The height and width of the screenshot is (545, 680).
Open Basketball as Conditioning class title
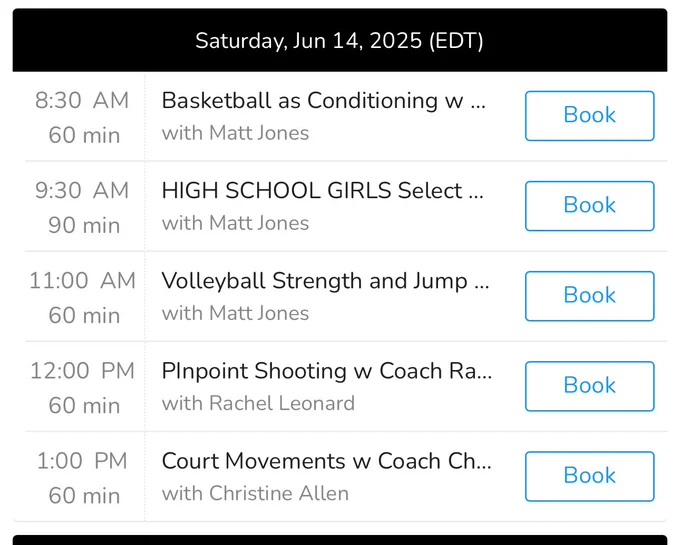pyautogui.click(x=324, y=101)
